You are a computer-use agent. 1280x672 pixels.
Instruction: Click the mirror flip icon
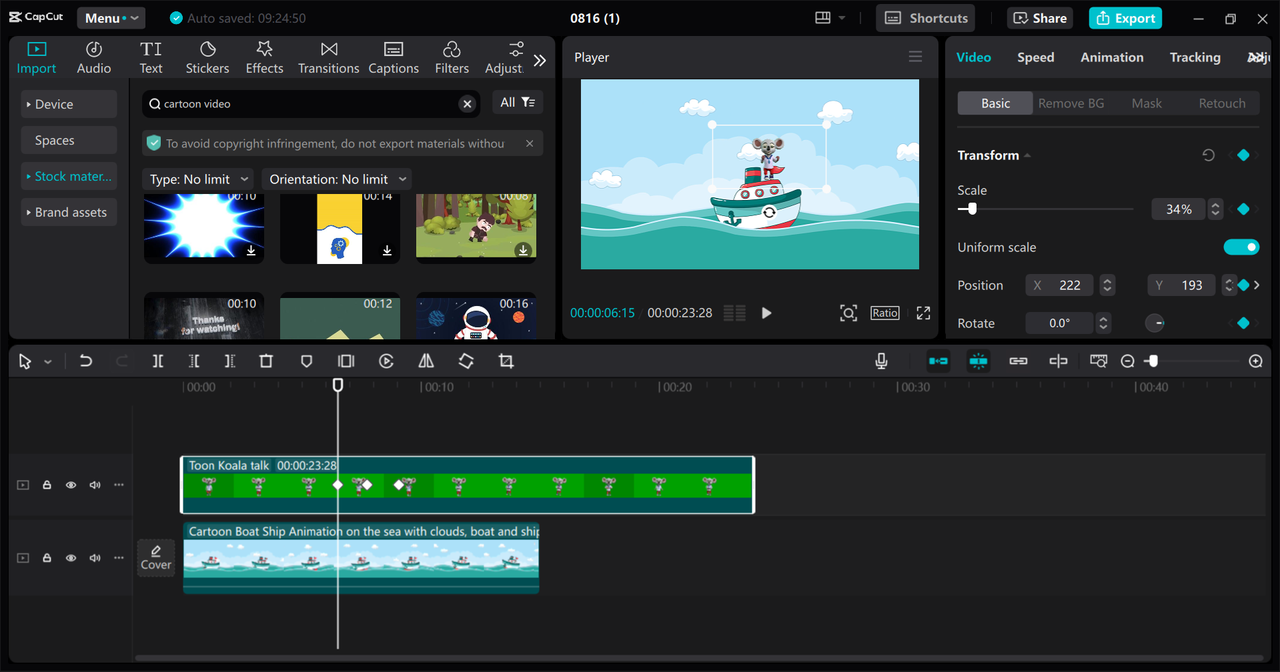(426, 361)
